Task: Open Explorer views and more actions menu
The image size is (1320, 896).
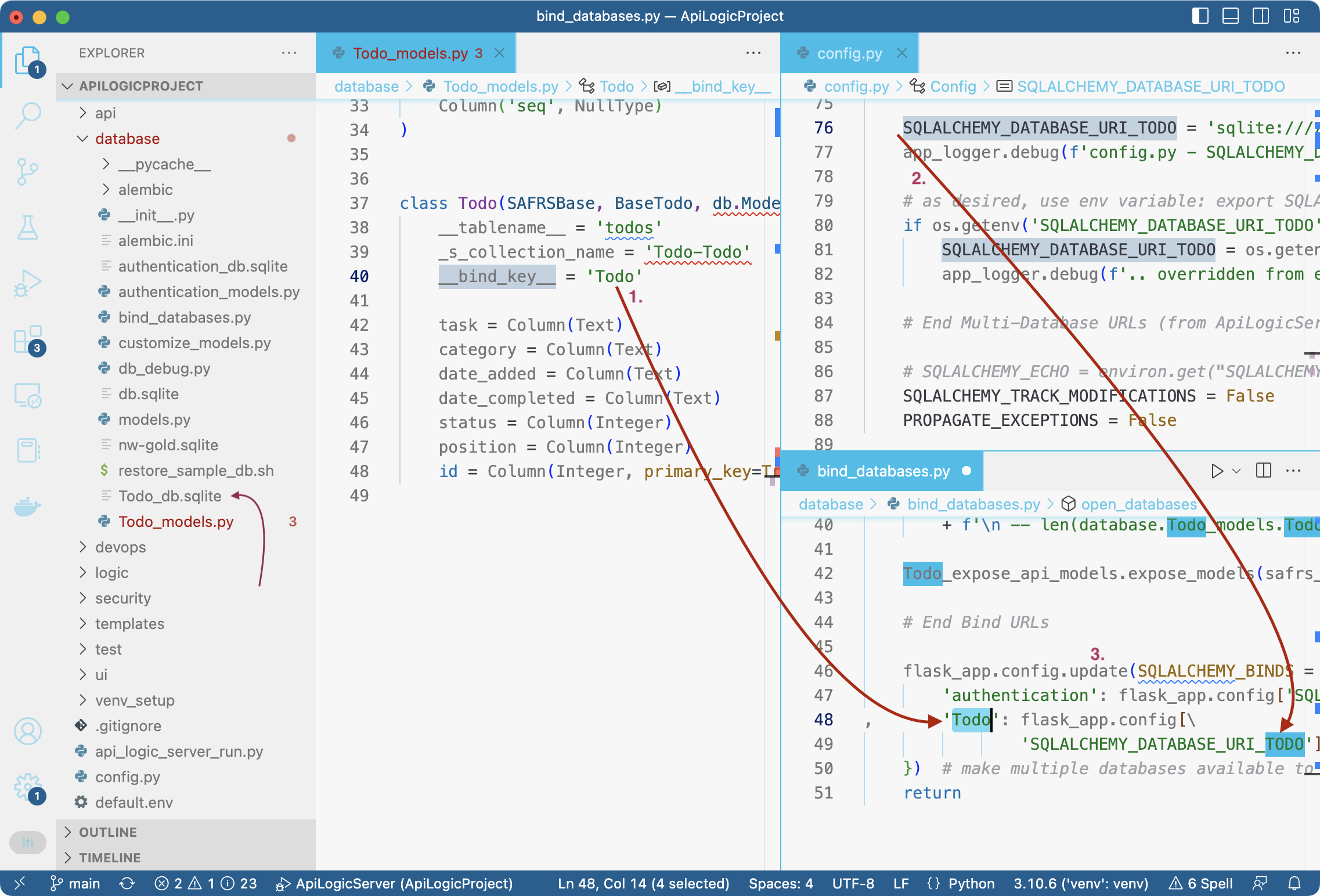Action: pyautogui.click(x=289, y=53)
